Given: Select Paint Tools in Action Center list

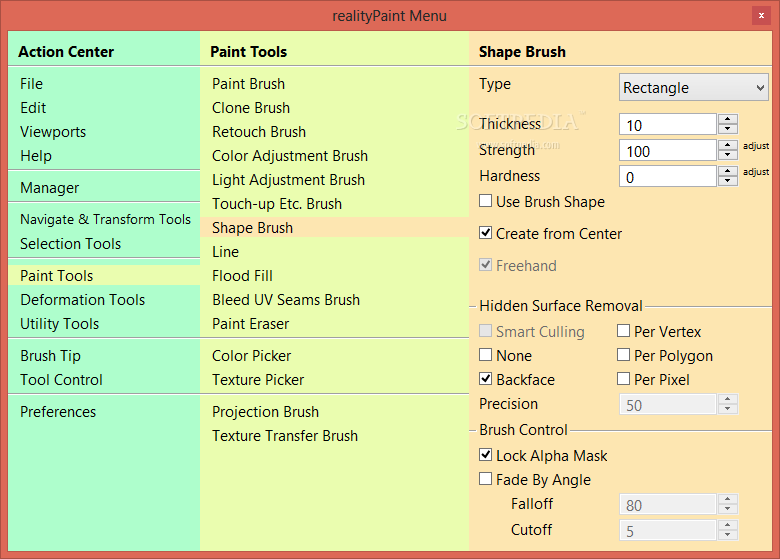Looking at the screenshot, I should tap(104, 276).
